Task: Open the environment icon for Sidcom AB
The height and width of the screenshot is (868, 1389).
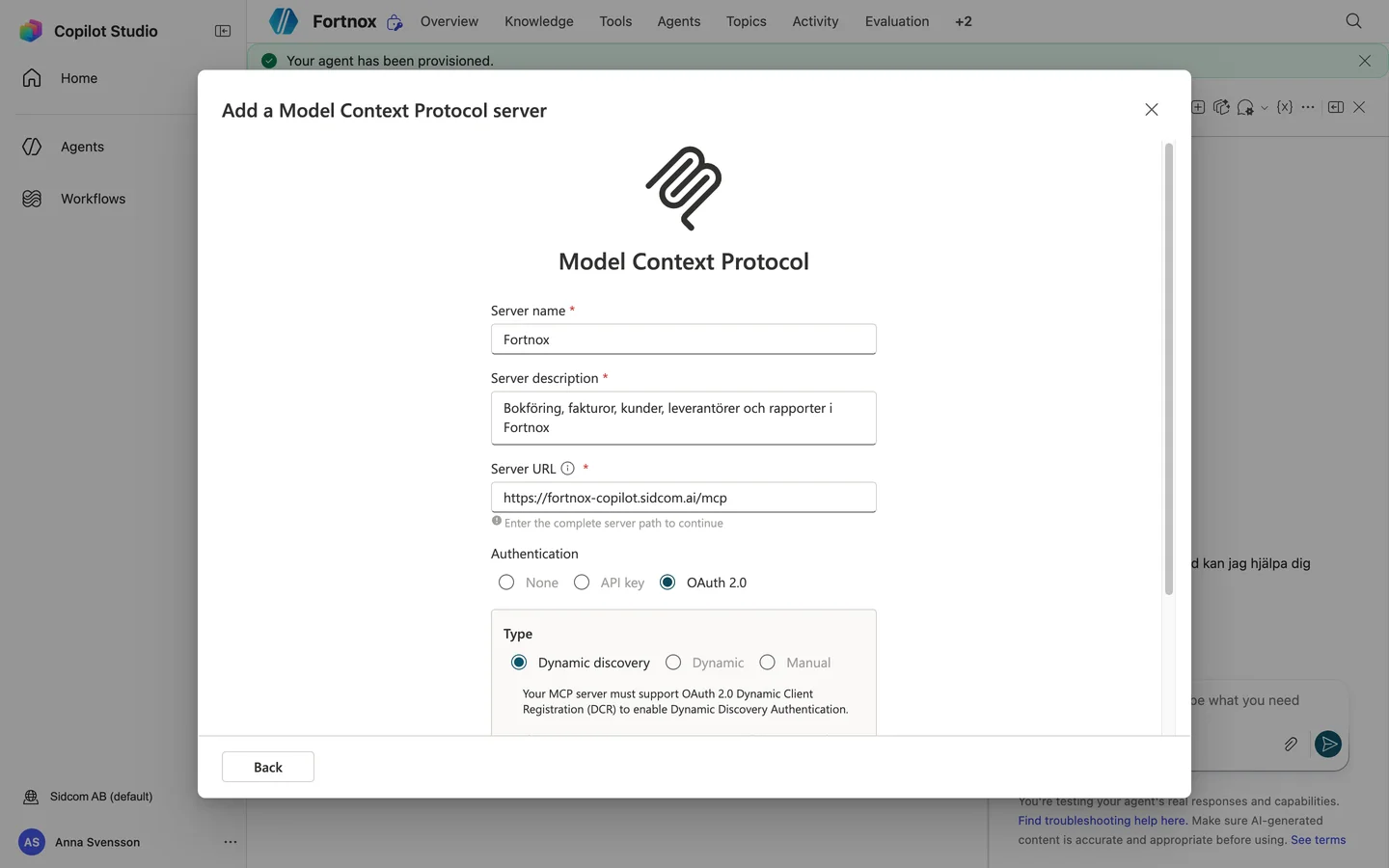Action: pos(31,797)
